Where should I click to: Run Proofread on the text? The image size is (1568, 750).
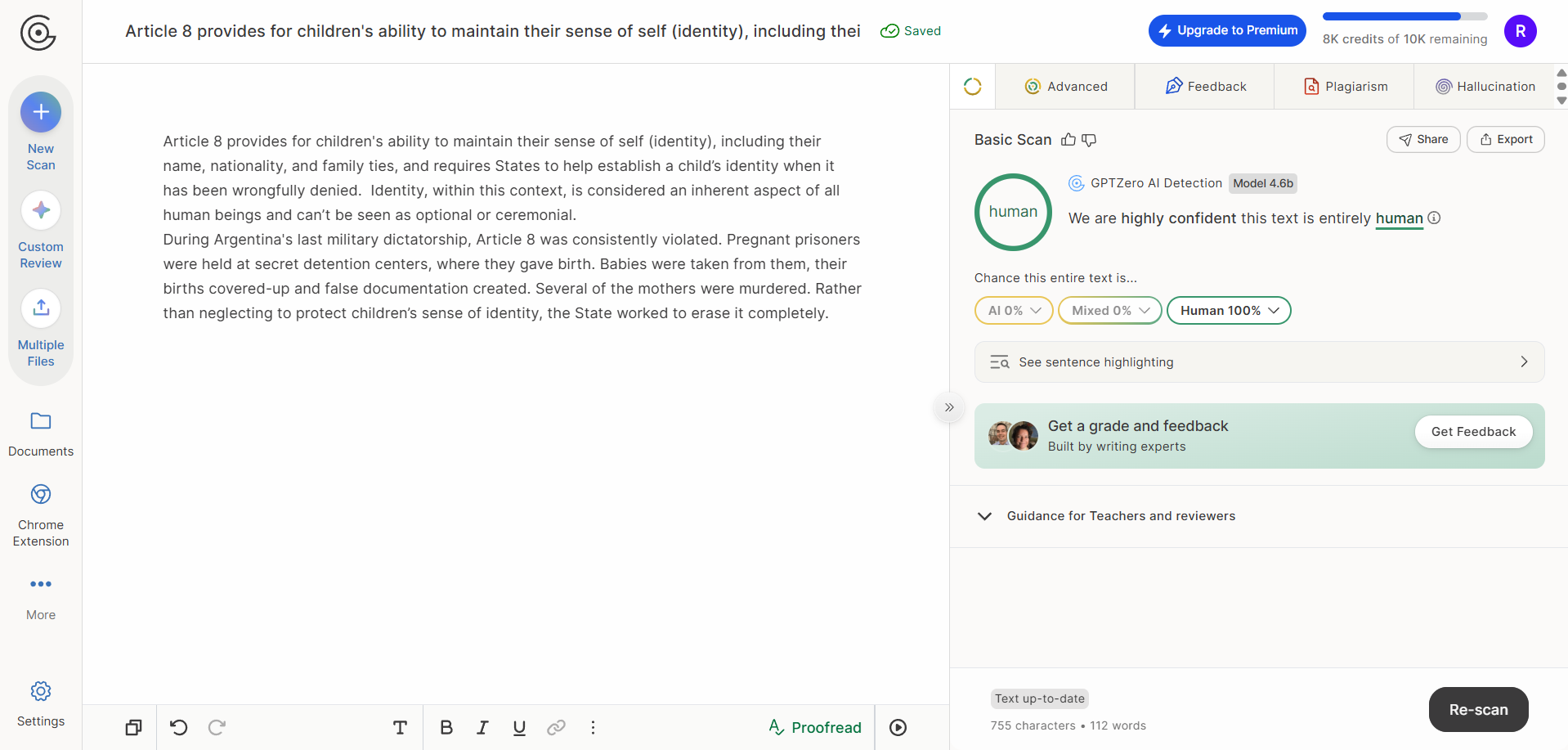pyautogui.click(x=815, y=727)
